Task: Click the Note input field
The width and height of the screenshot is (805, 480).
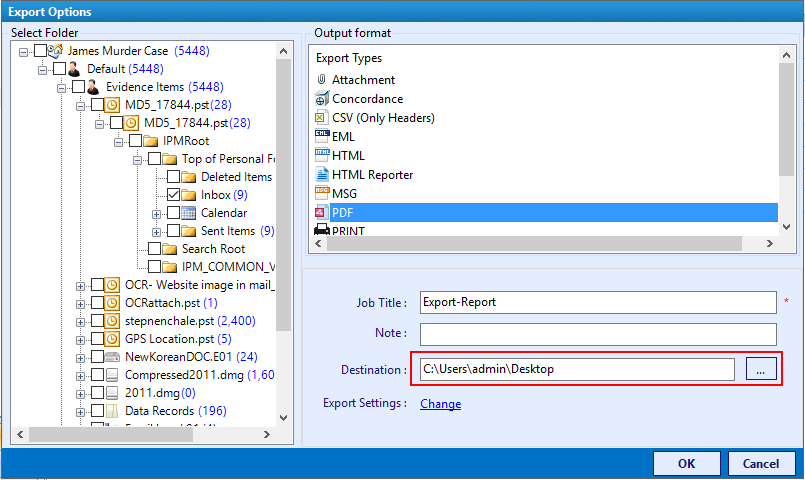Action: point(598,334)
